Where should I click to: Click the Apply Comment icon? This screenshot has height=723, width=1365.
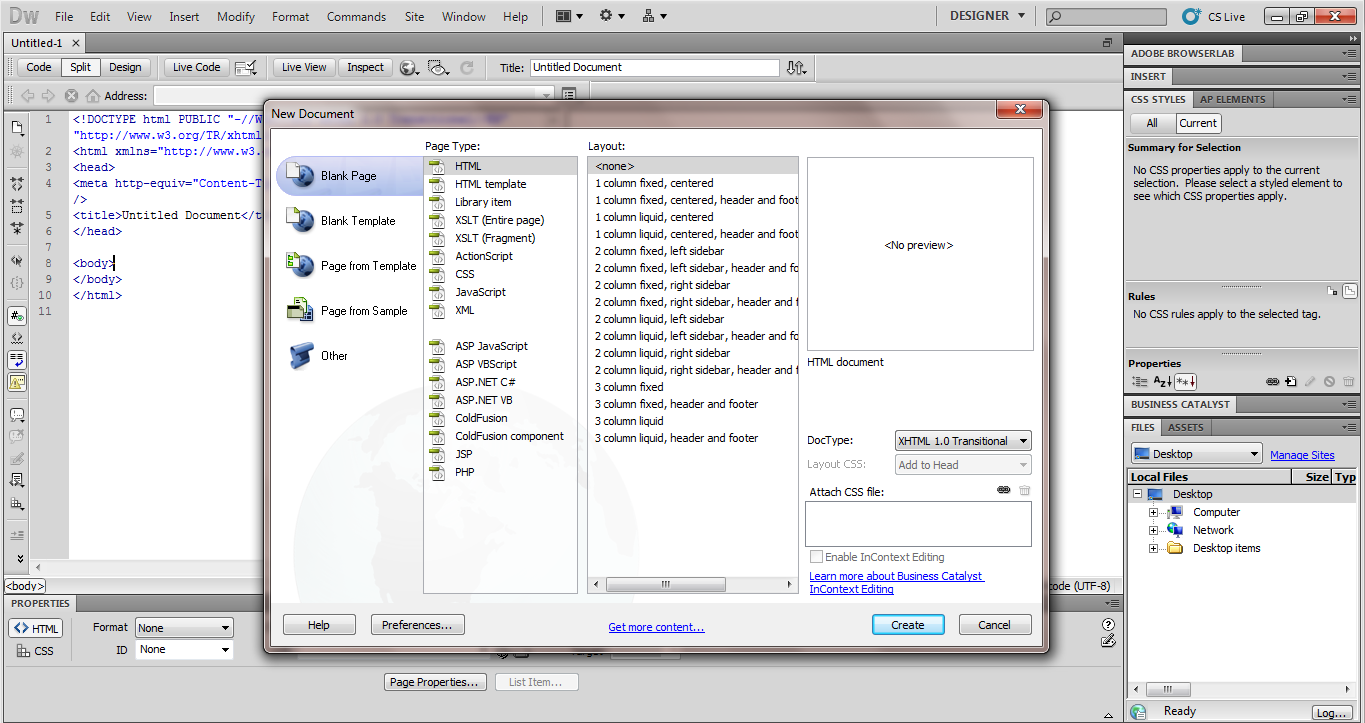pos(17,415)
